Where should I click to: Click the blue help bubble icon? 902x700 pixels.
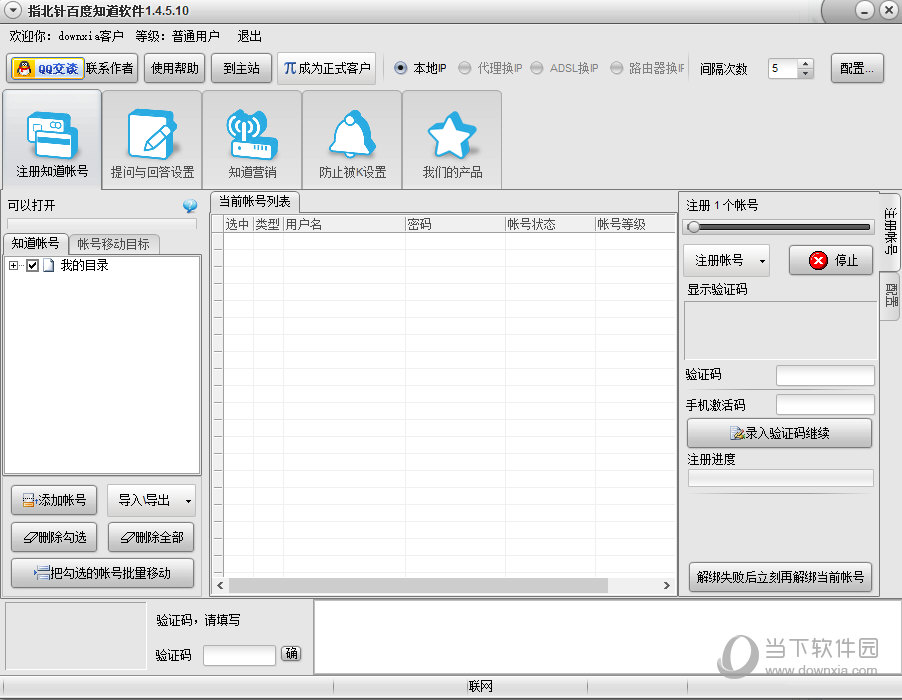click(x=190, y=205)
